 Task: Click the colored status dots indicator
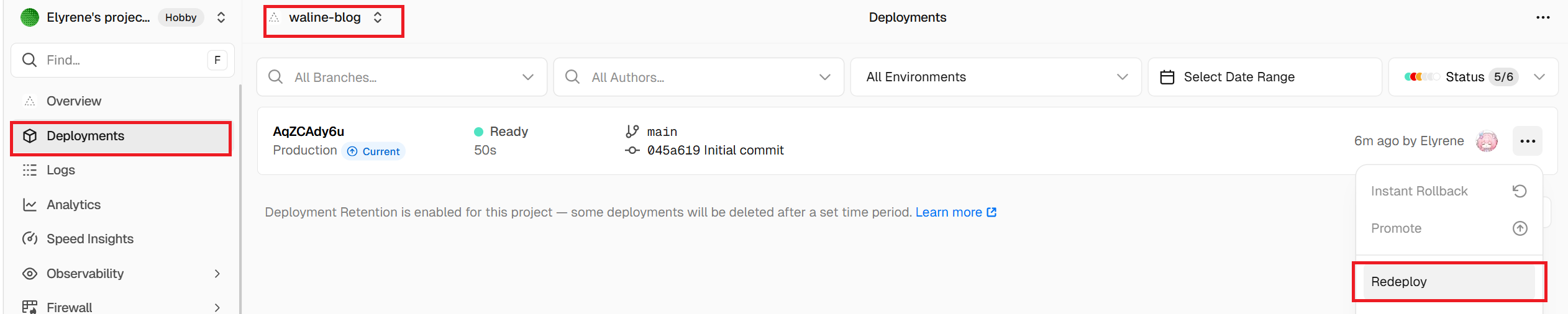coord(1422,77)
